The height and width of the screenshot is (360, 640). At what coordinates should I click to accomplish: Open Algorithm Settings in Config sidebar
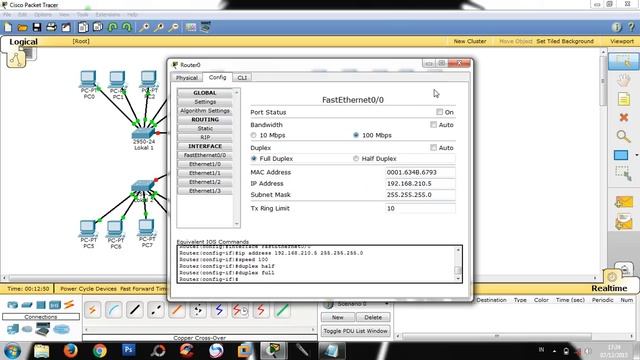pos(205,111)
